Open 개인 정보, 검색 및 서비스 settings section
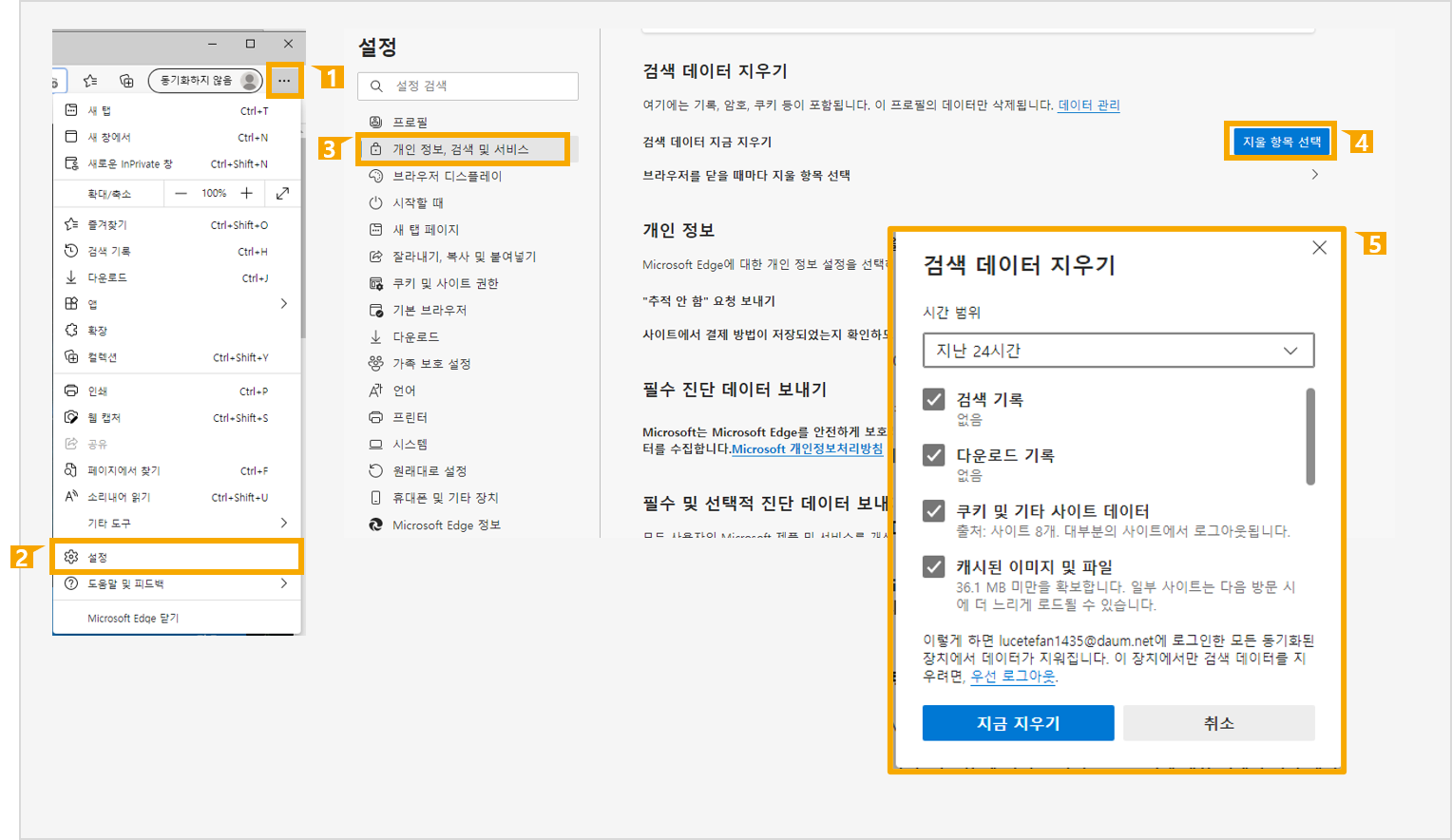This screenshot has height=840, width=1452. pyautogui.click(x=462, y=149)
